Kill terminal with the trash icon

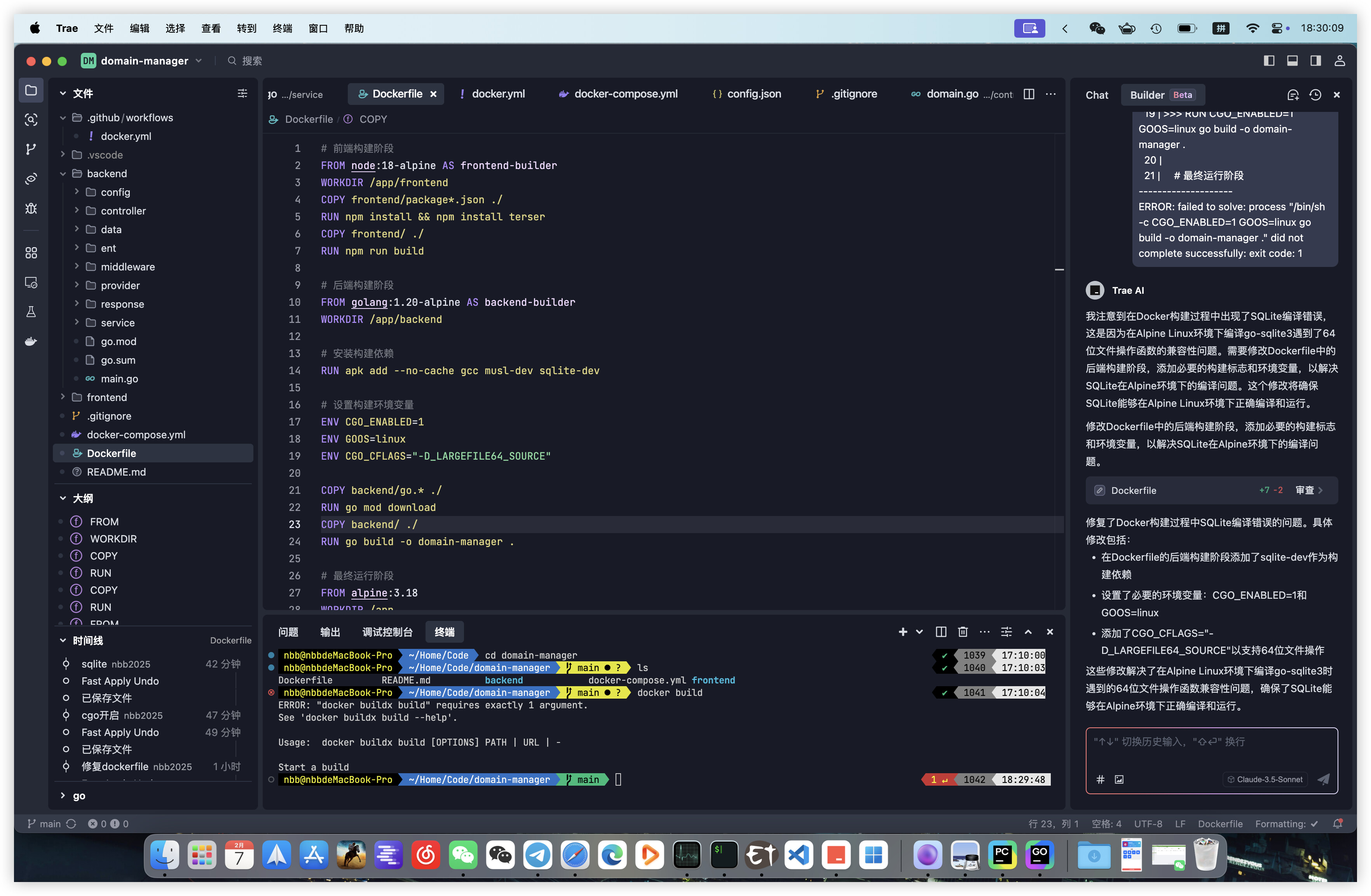(x=963, y=632)
